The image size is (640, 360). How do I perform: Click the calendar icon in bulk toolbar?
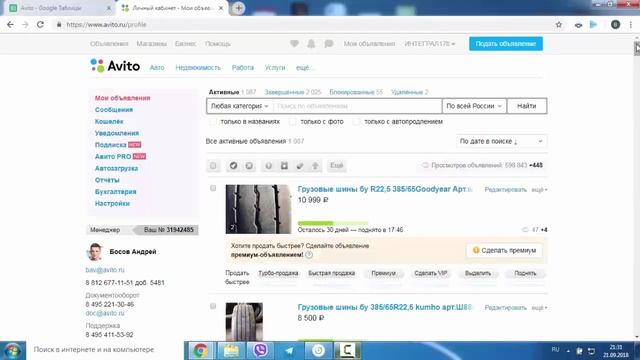tap(284, 166)
